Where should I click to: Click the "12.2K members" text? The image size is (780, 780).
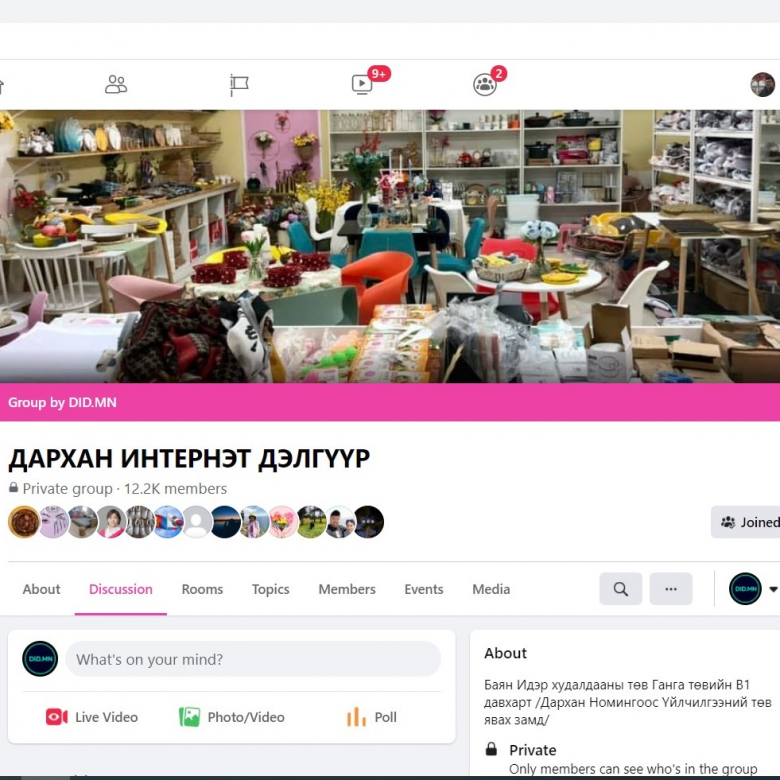(x=175, y=488)
